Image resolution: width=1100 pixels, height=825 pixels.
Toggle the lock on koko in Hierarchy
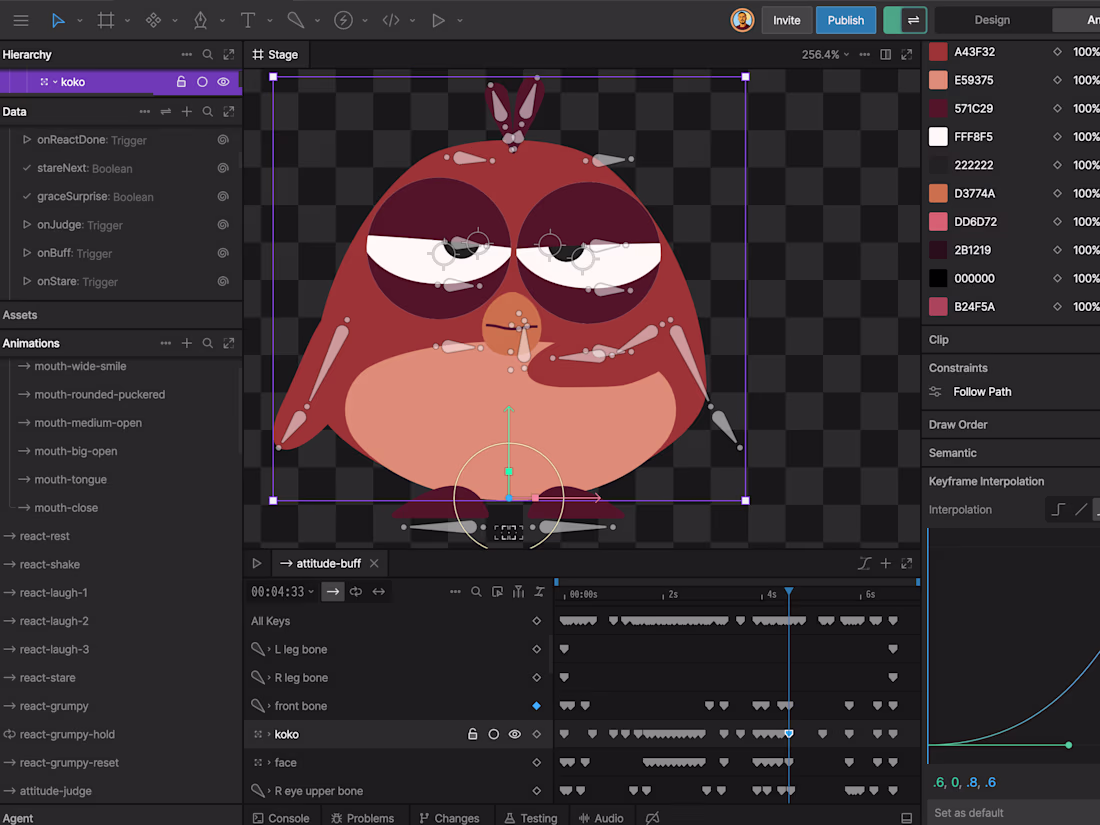click(181, 82)
